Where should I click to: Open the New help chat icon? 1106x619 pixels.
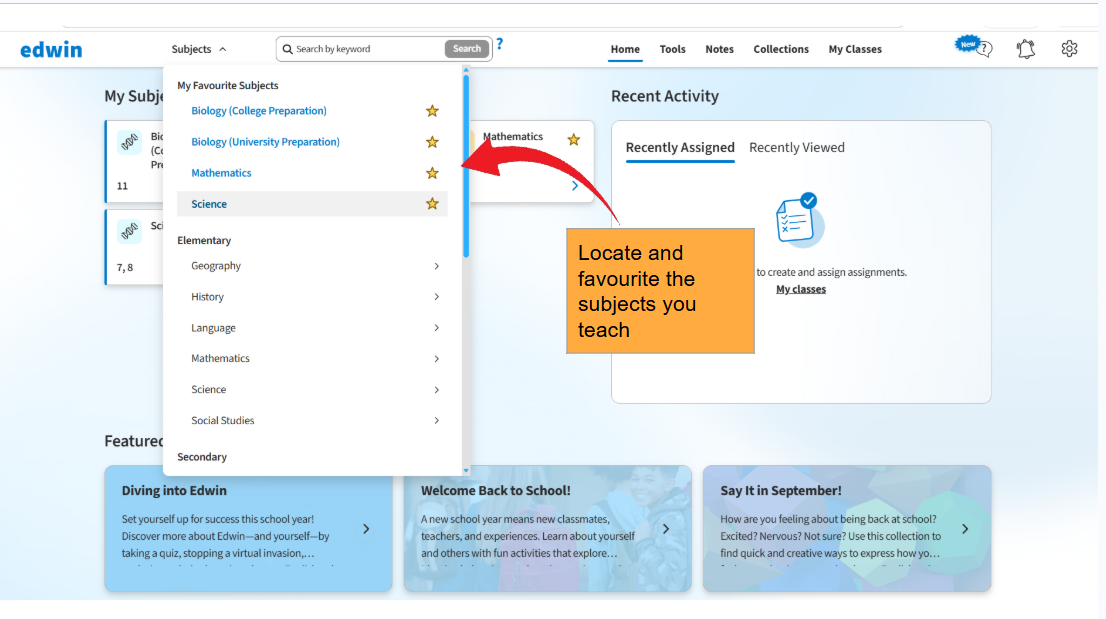[973, 47]
